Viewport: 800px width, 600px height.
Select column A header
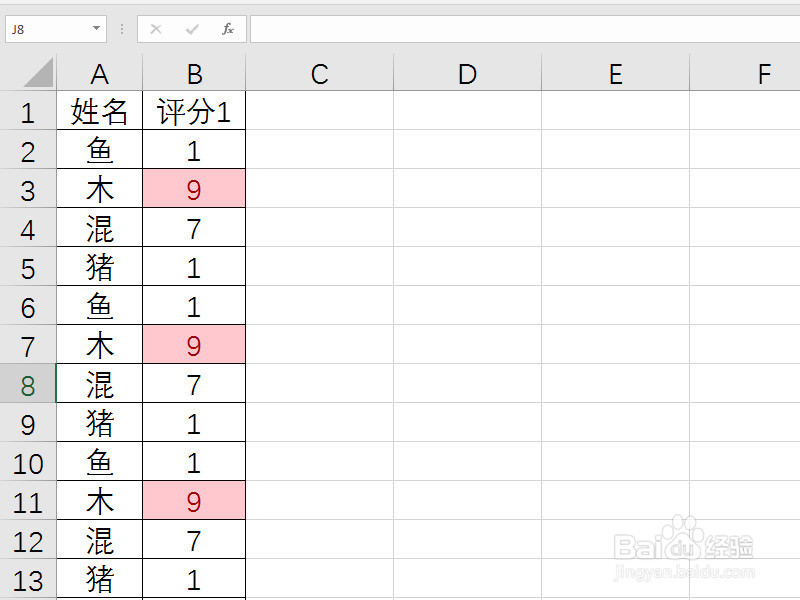99,73
